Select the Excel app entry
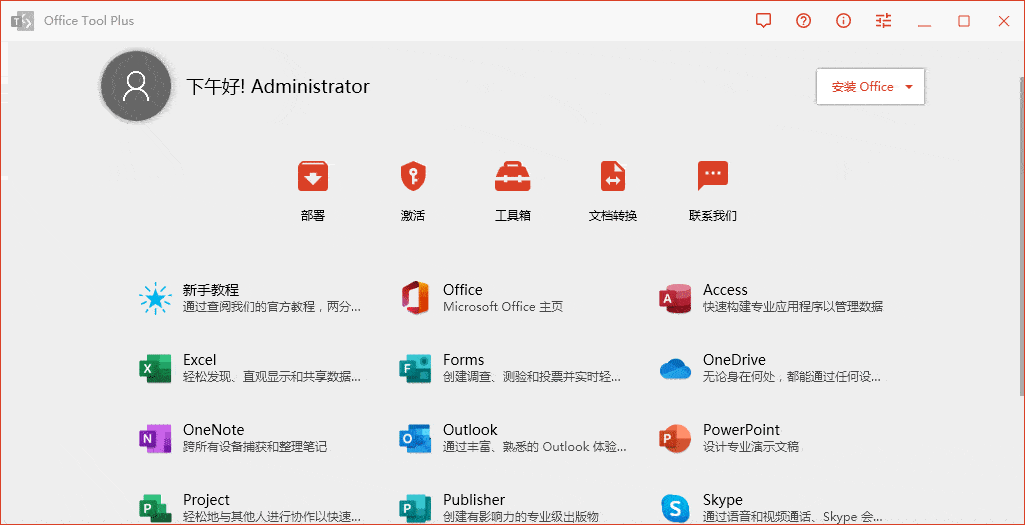1025x525 pixels. 250,368
